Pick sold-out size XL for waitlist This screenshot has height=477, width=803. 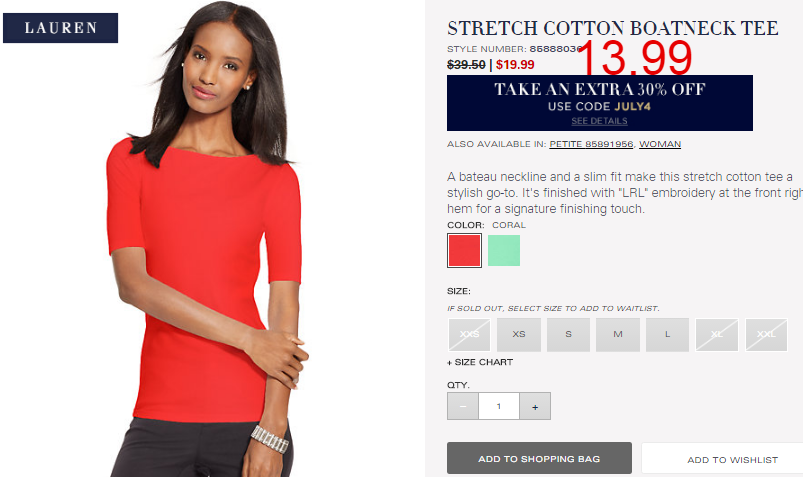tap(717, 335)
